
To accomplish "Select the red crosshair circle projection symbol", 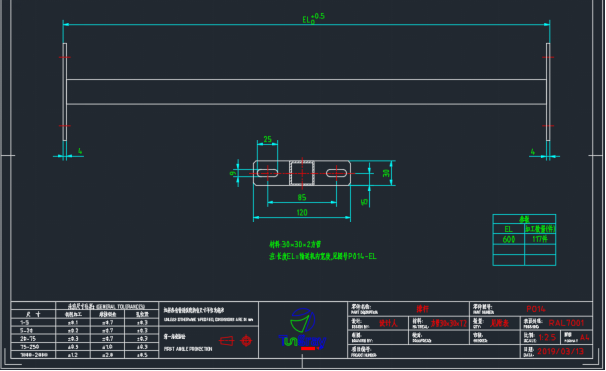I will click(x=246, y=341).
